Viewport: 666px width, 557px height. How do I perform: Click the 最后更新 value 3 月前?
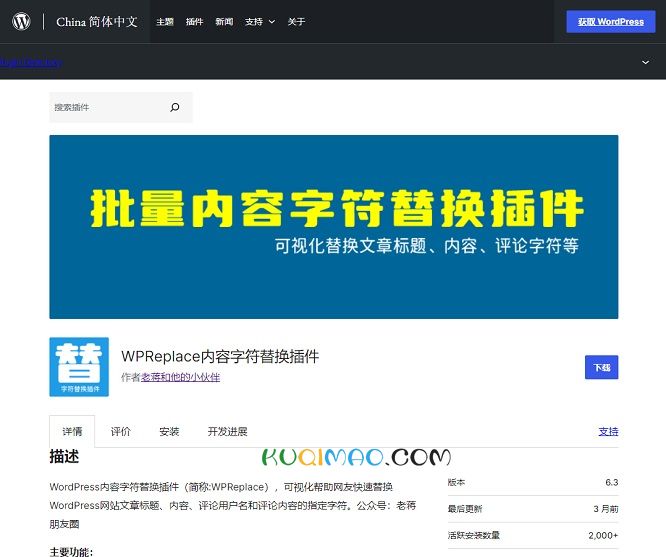(x=606, y=509)
